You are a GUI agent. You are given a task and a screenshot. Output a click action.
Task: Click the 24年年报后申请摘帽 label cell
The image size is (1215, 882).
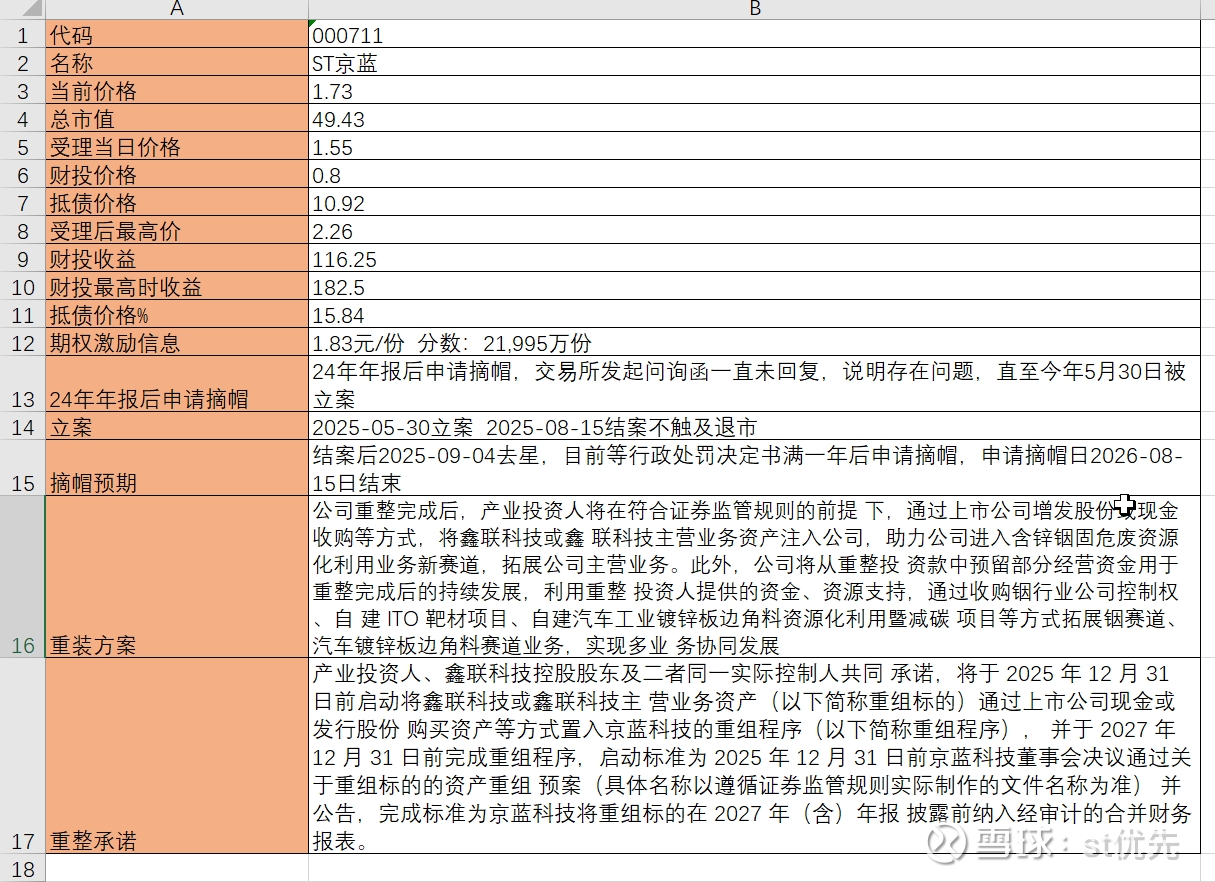click(x=177, y=384)
